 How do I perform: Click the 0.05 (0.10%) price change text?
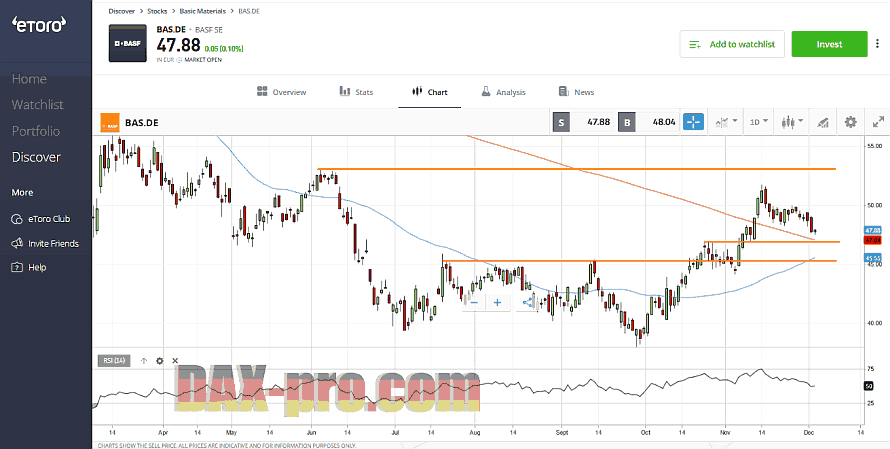coord(224,49)
